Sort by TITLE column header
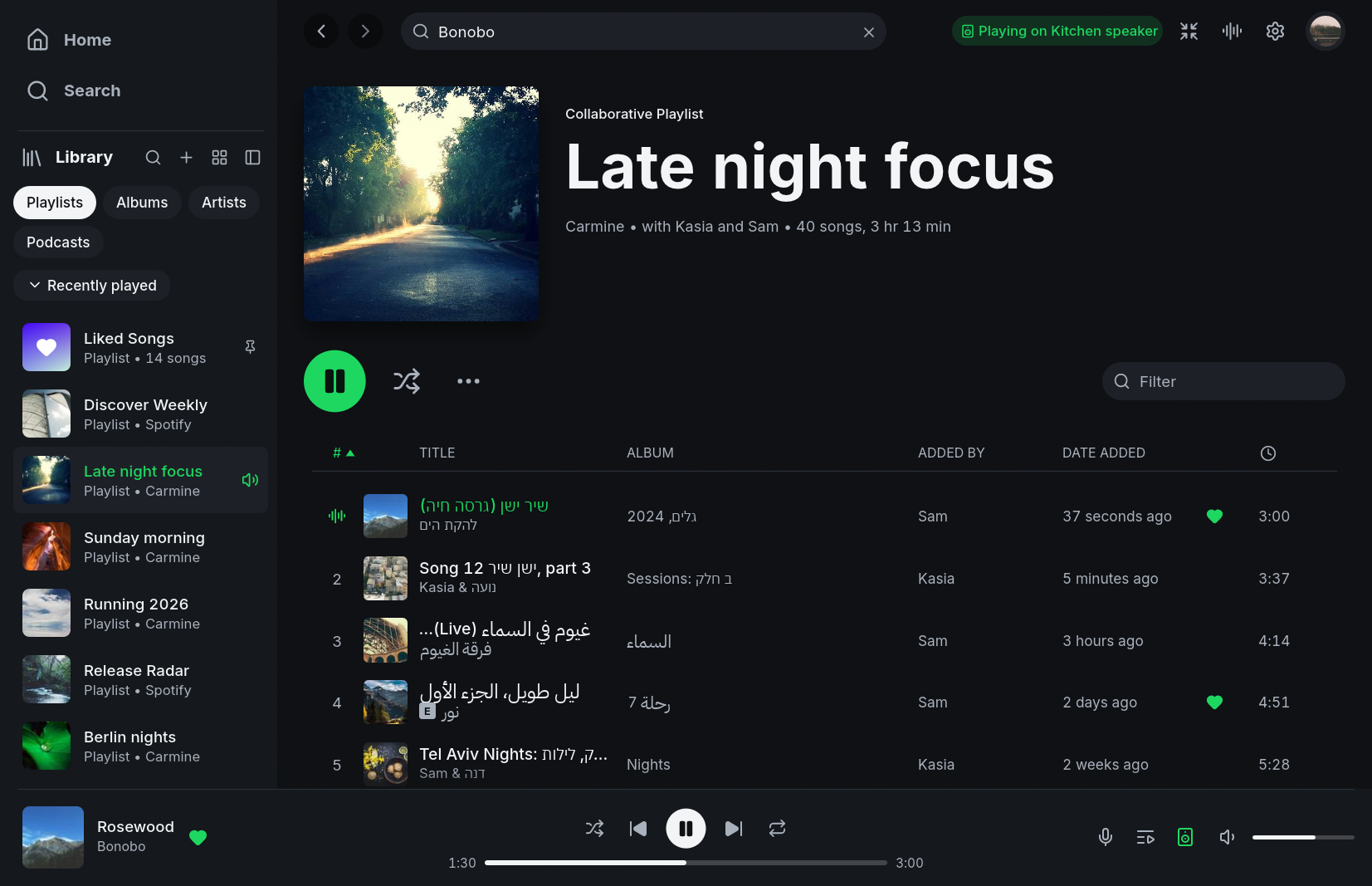The height and width of the screenshot is (886, 1372). 437,453
